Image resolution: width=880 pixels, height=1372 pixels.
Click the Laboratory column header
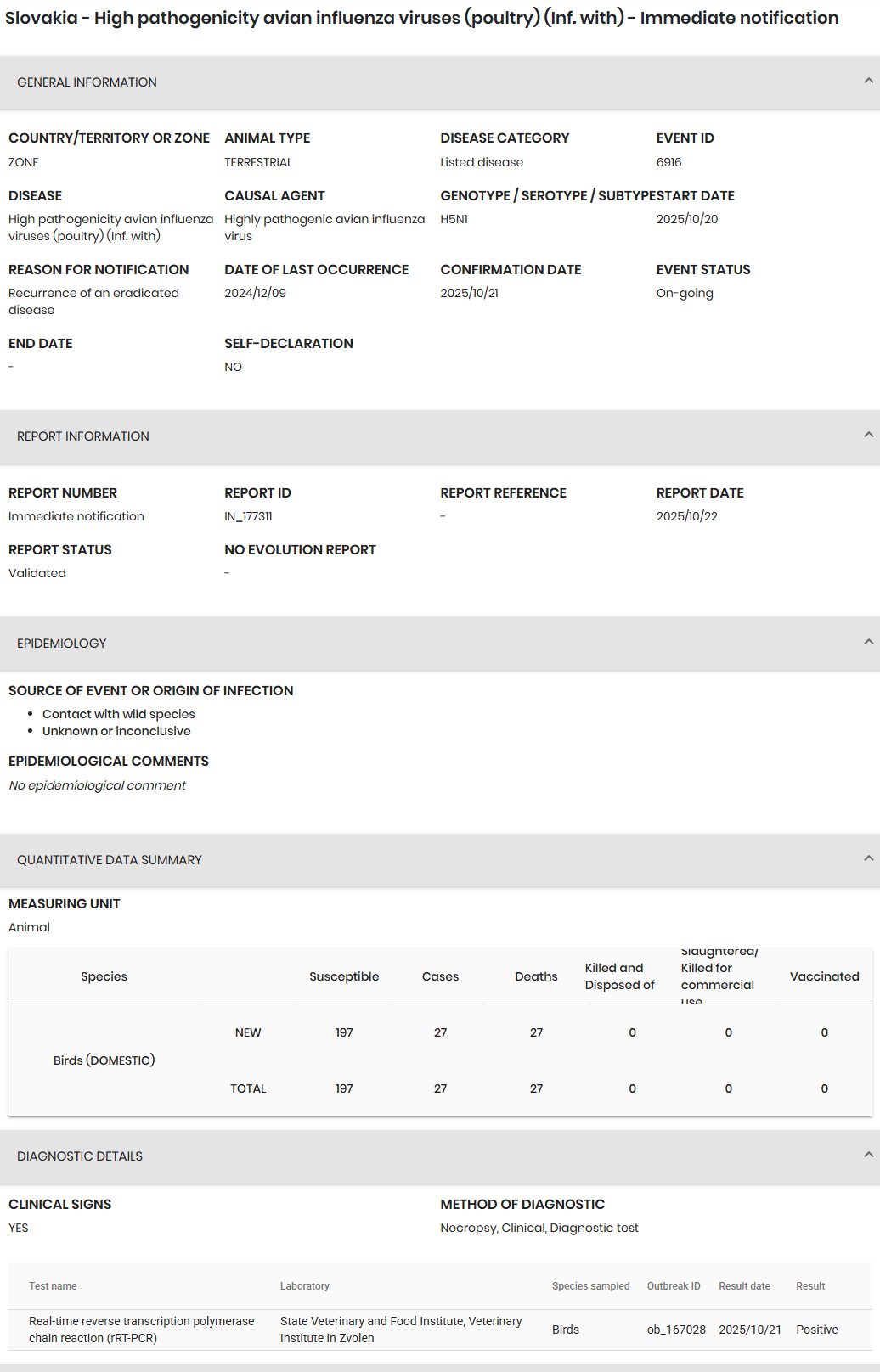(305, 1286)
